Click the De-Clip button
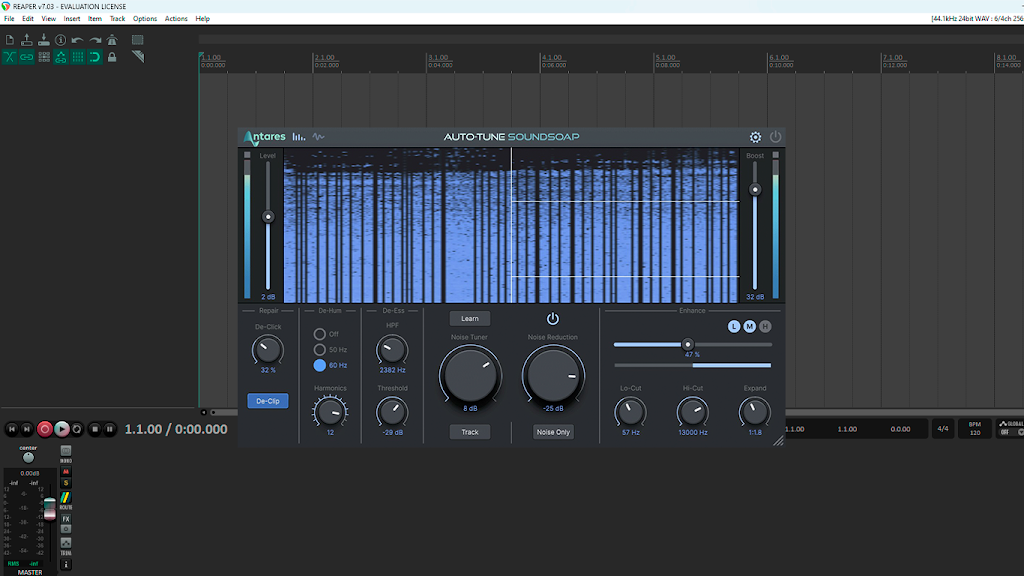The image size is (1024, 576). click(268, 401)
